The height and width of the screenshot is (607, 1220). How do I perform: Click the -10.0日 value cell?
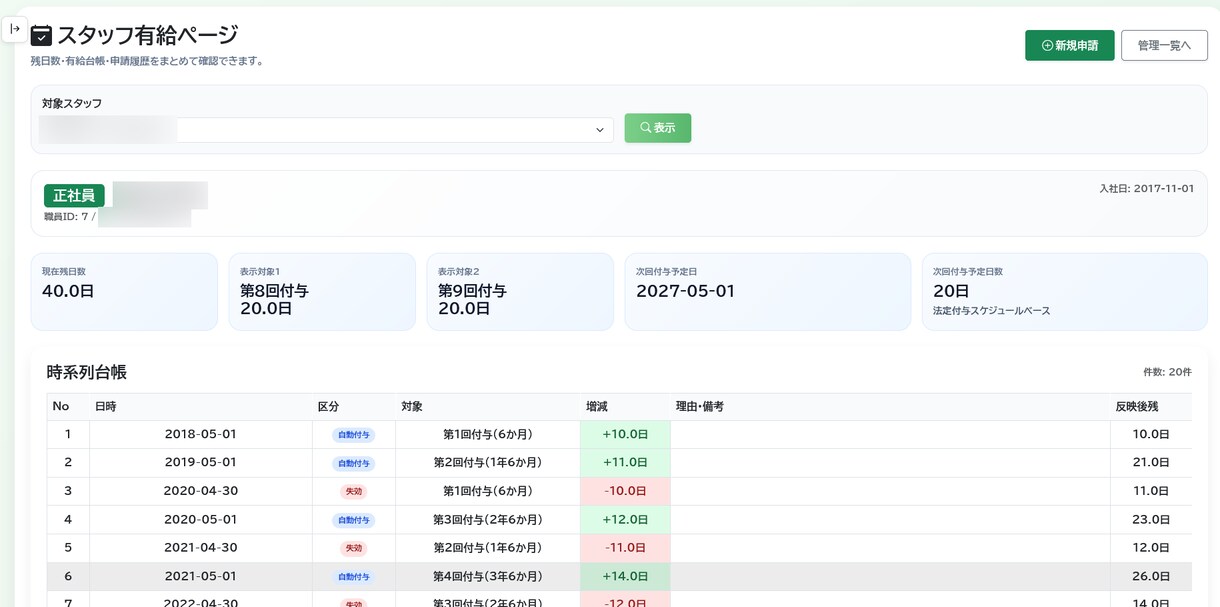pos(625,491)
